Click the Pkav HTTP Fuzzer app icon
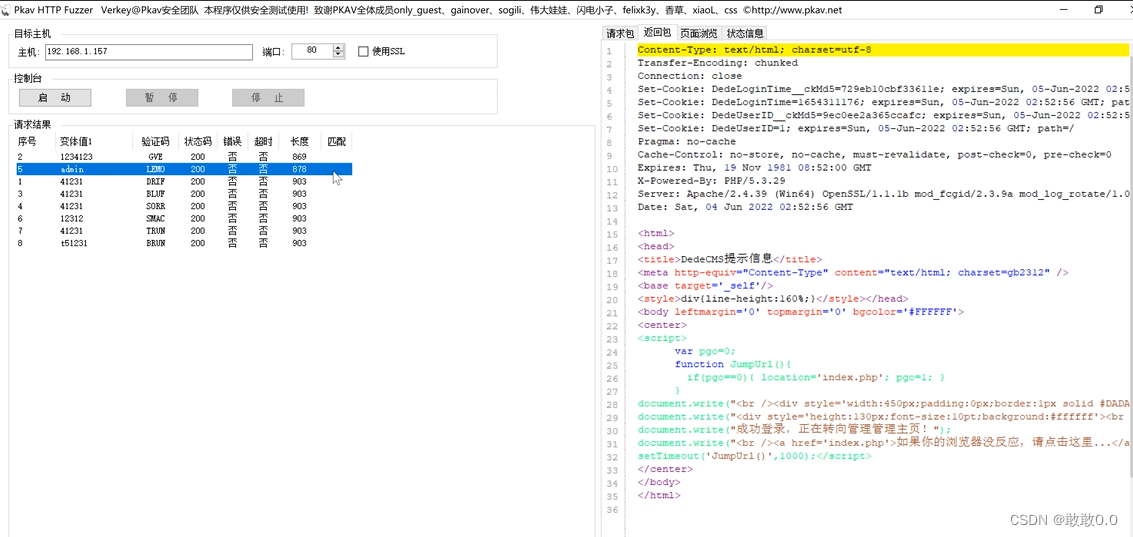The image size is (1133, 537). click(x=7, y=9)
